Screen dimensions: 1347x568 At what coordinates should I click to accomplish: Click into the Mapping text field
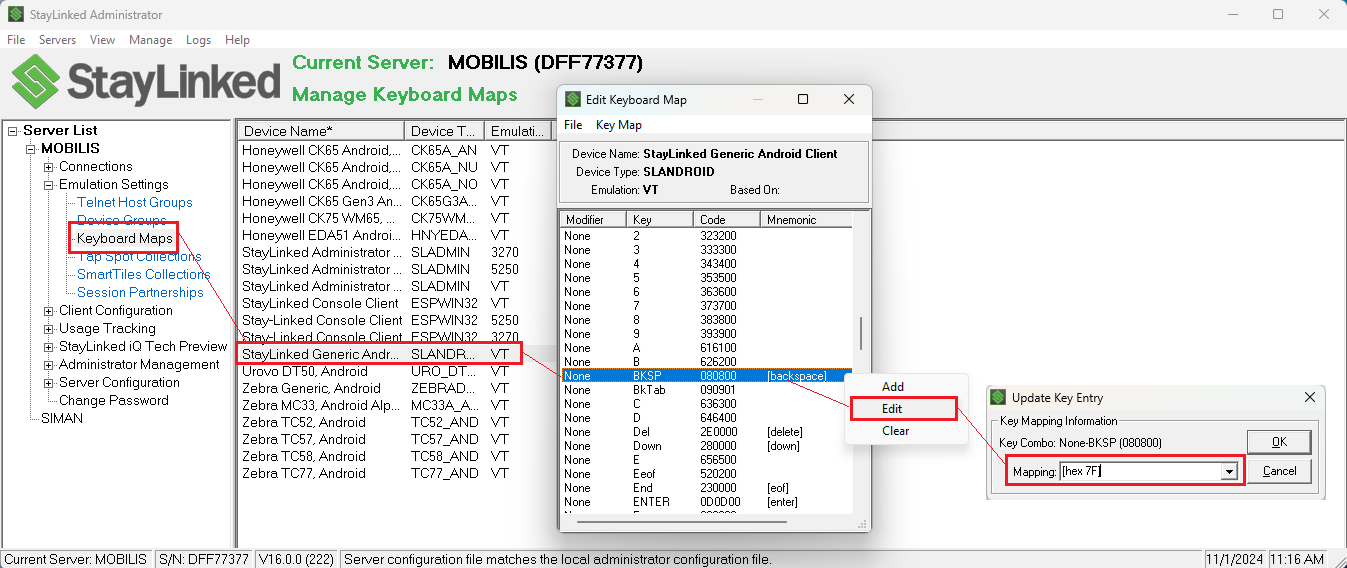pos(1138,471)
